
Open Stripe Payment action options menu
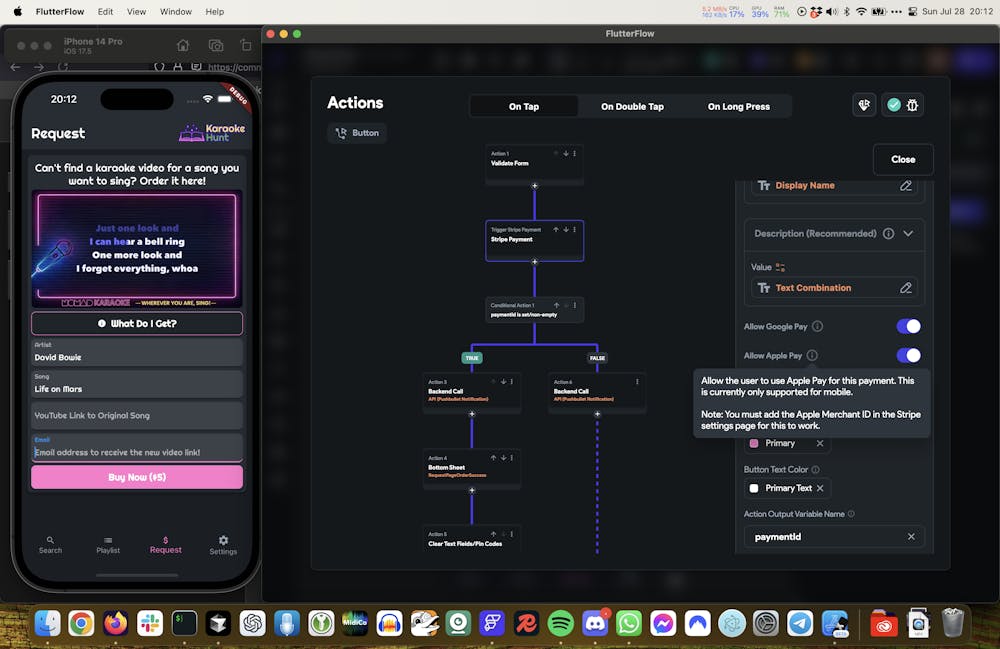click(575, 230)
